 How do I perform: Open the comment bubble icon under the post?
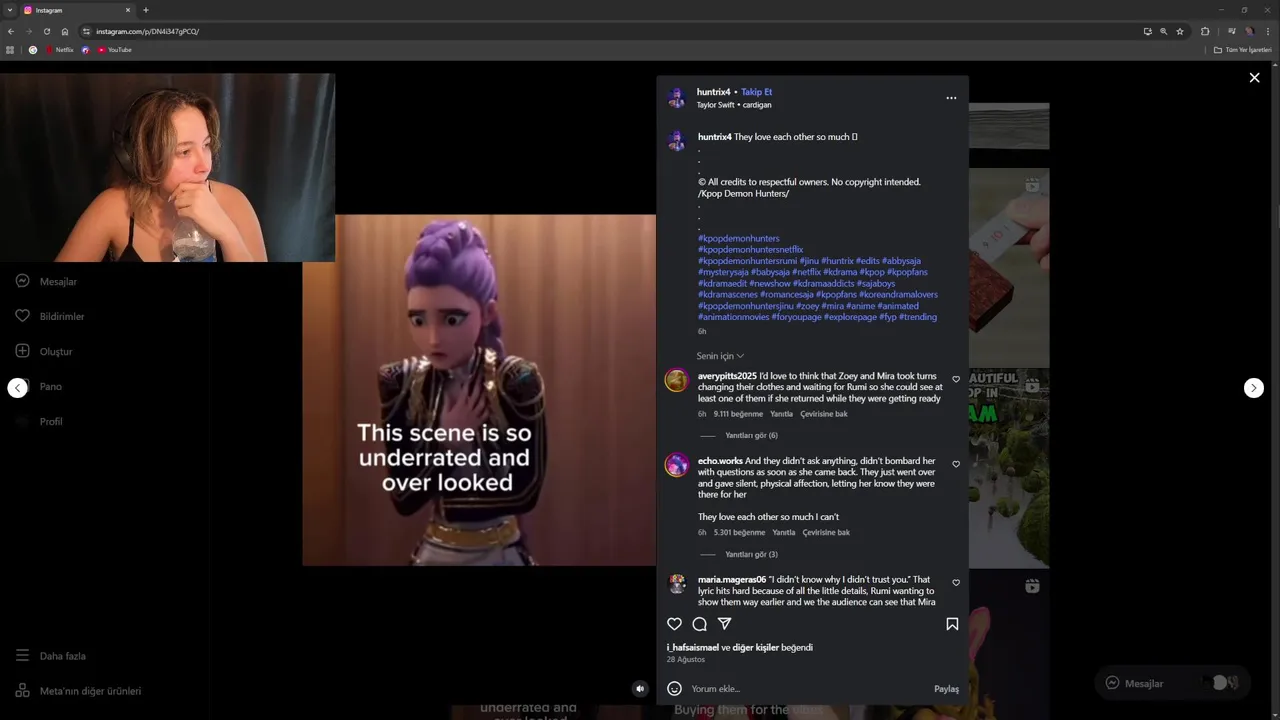point(700,624)
